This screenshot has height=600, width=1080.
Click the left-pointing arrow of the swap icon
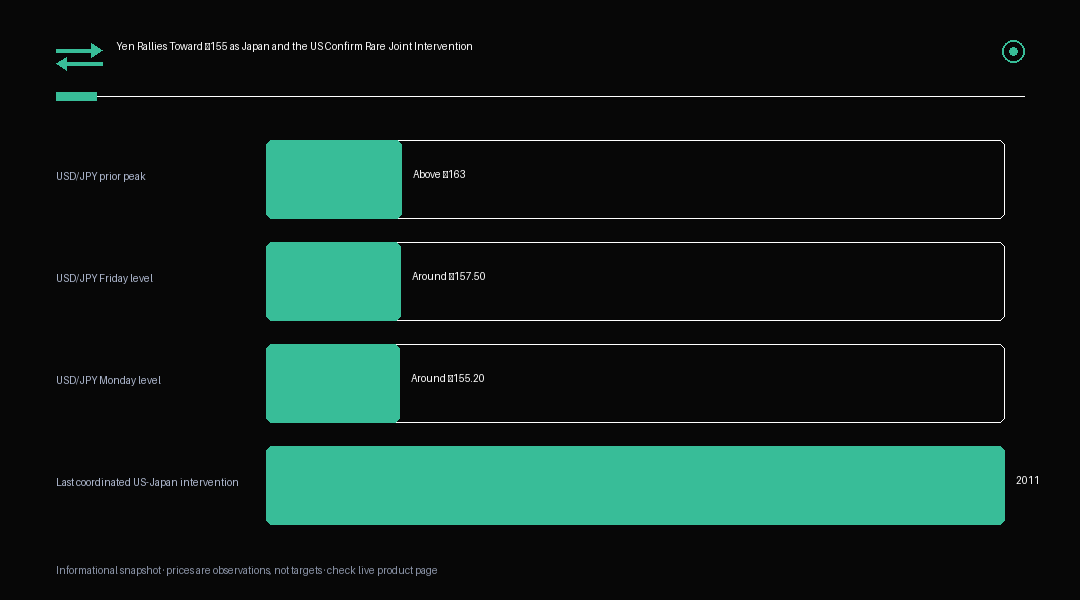pyautogui.click(x=79, y=64)
